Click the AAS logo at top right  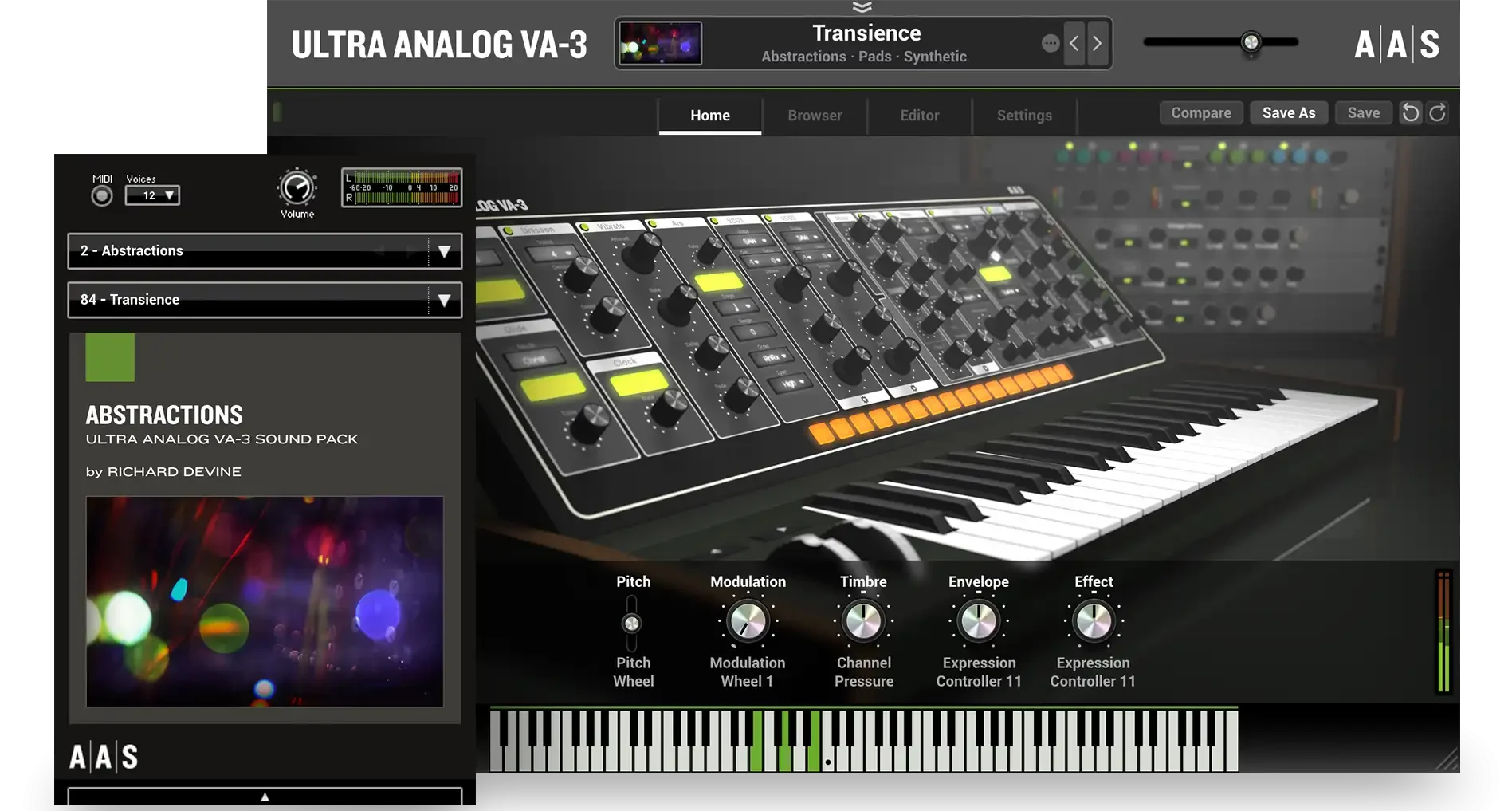1396,45
